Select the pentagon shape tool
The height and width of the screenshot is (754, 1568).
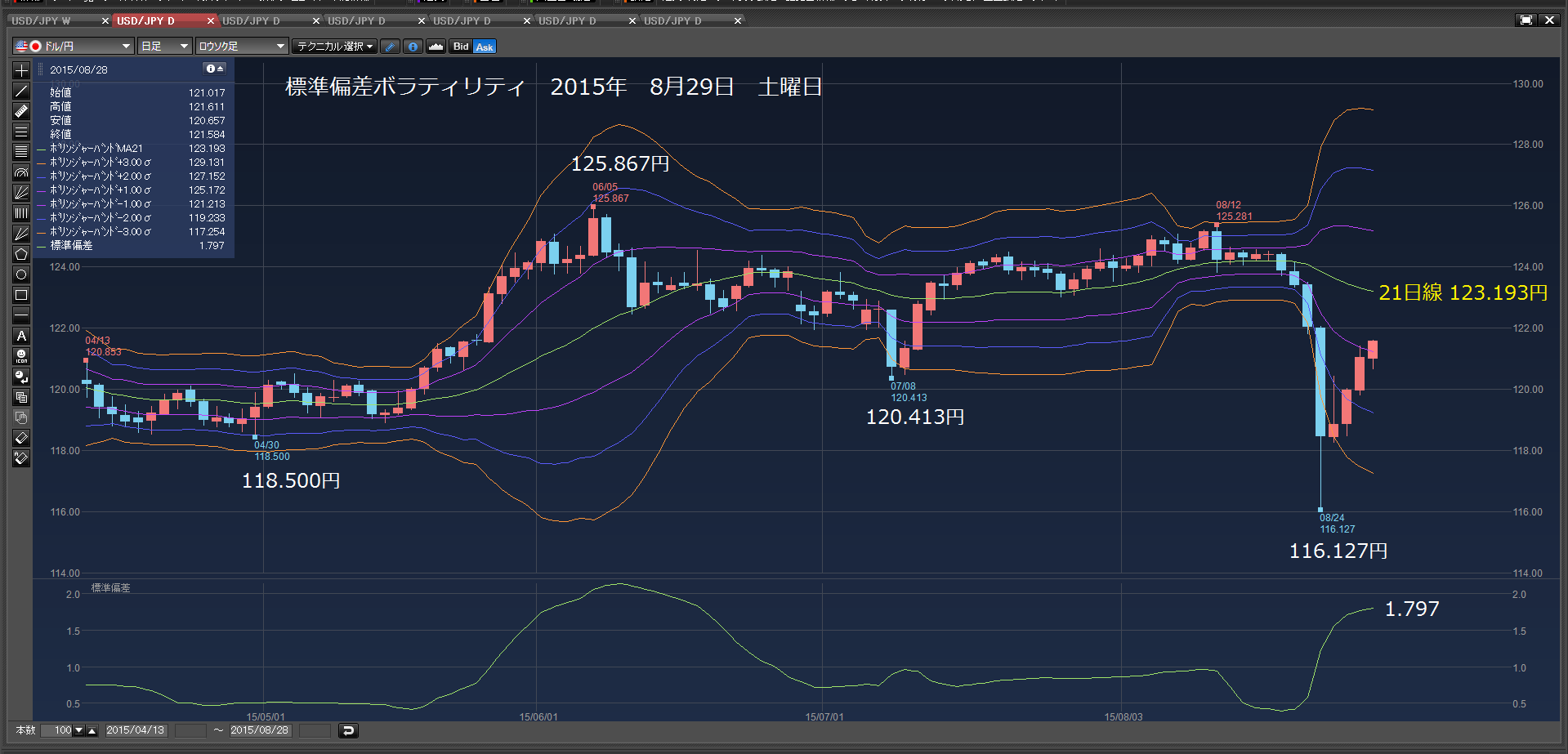[21, 254]
